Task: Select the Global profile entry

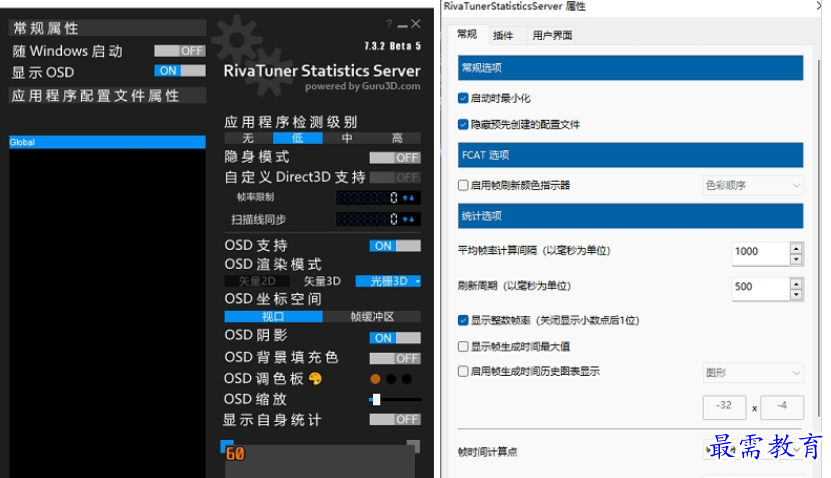Action: [x=107, y=142]
